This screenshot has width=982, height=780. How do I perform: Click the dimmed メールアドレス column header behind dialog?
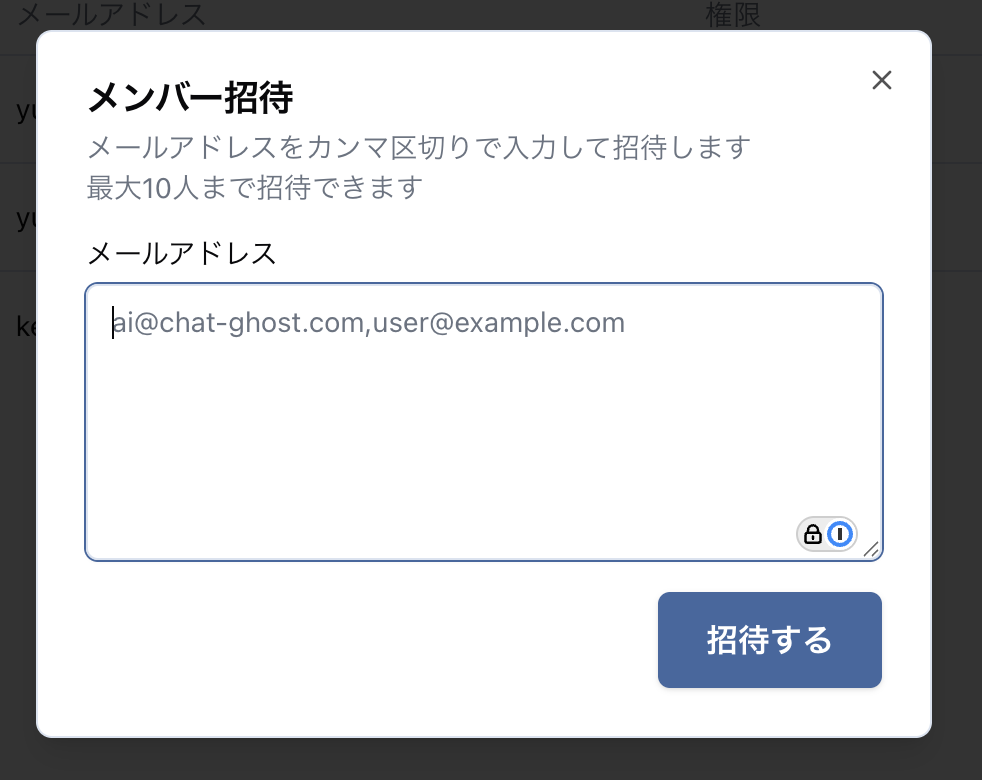(112, 14)
